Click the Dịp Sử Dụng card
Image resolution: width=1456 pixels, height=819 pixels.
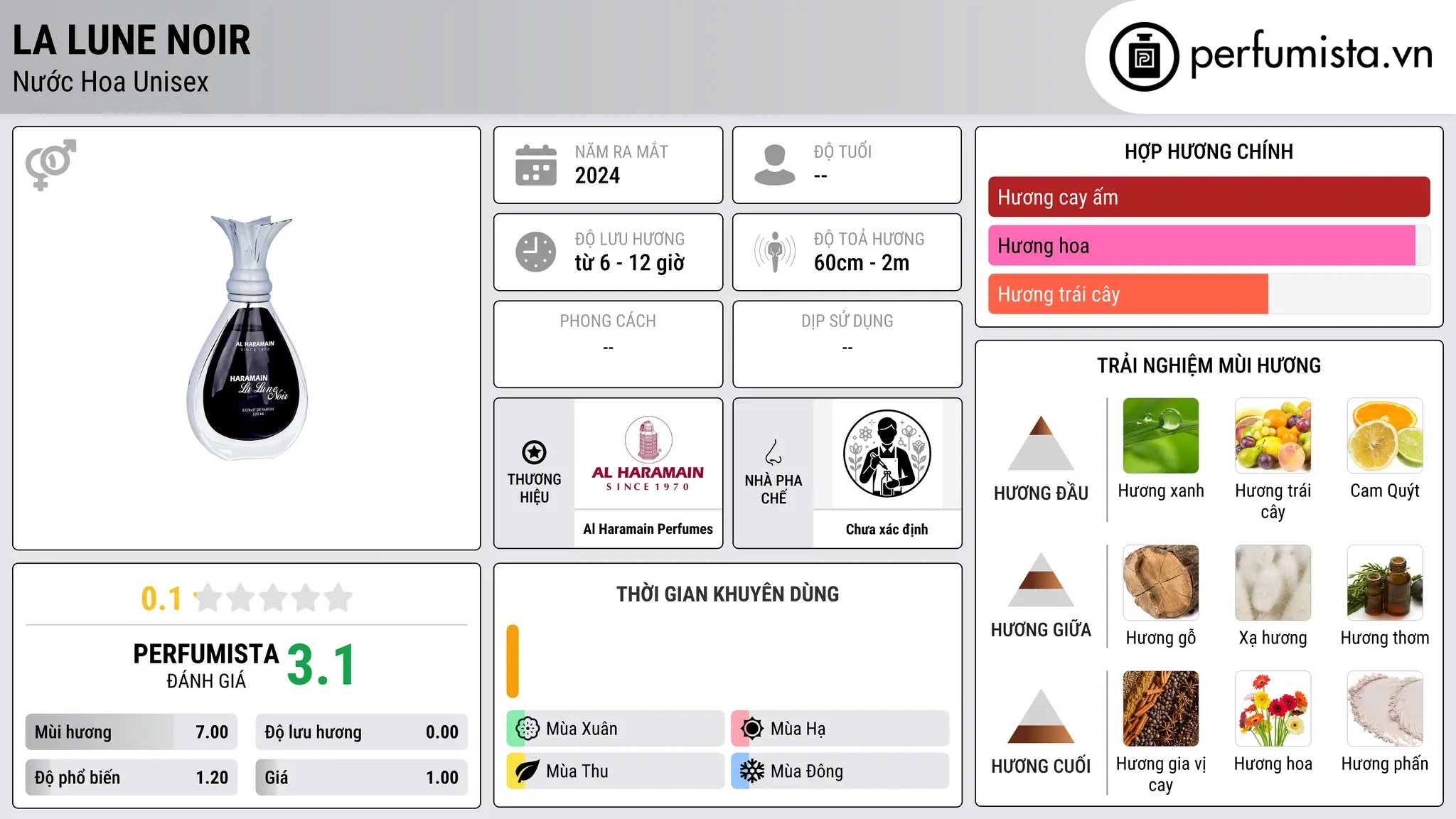847,344
